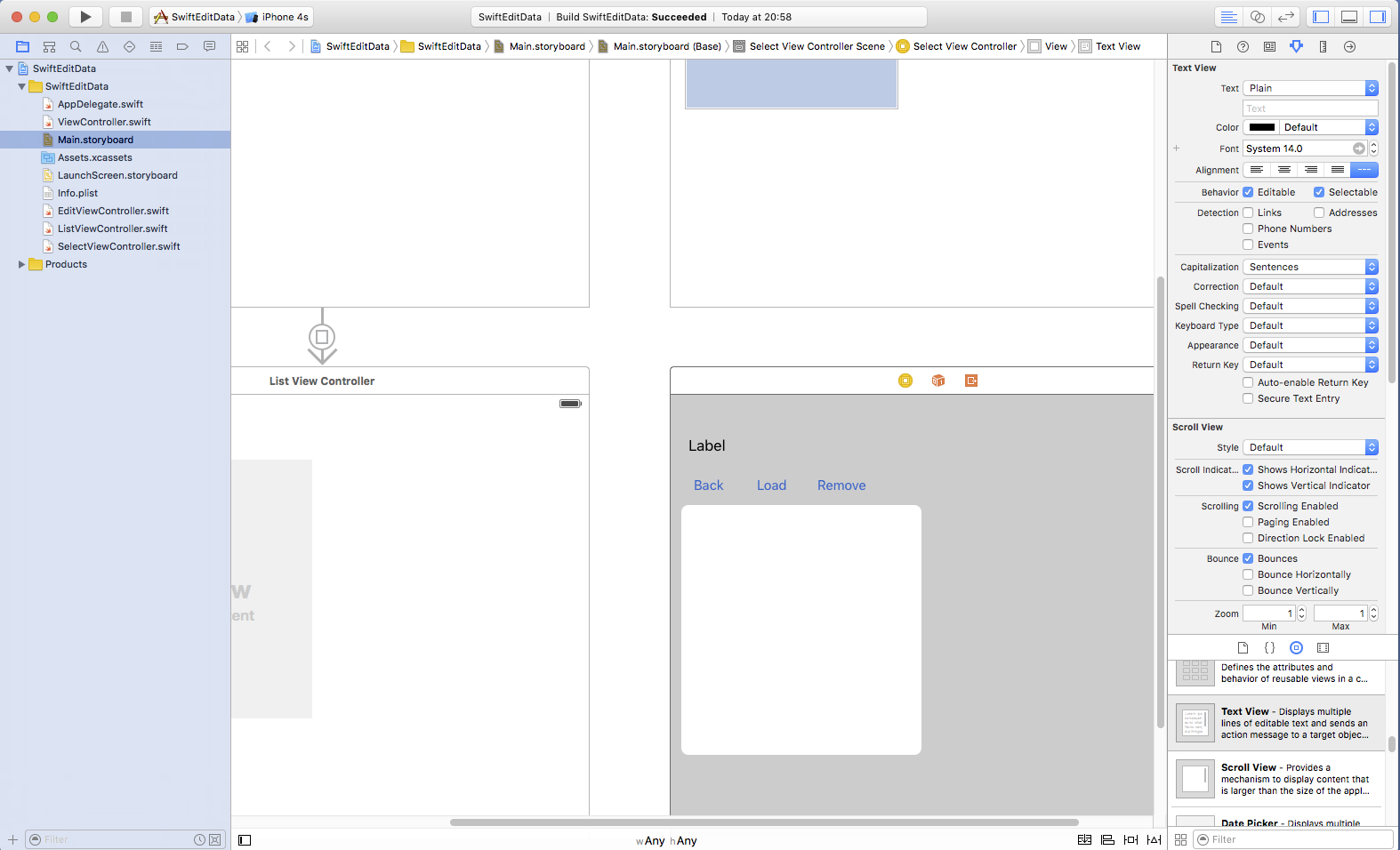This screenshot has width=1400, height=850.
Task: Open the Keyboard Type dropdown
Action: point(1309,325)
